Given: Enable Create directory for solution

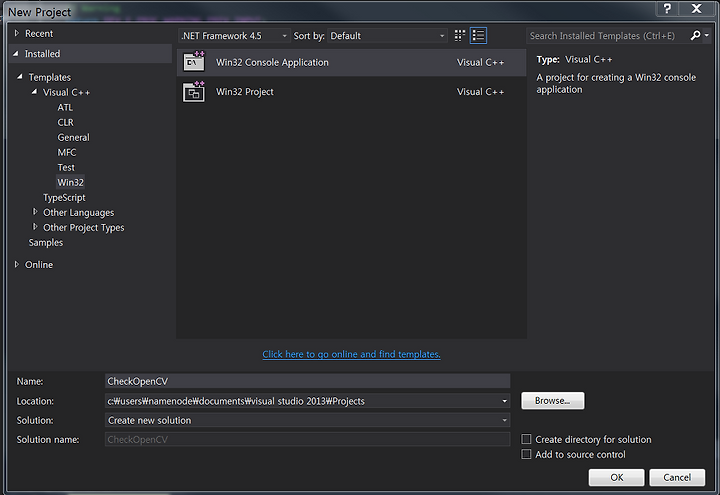Looking at the screenshot, I should [x=526, y=439].
